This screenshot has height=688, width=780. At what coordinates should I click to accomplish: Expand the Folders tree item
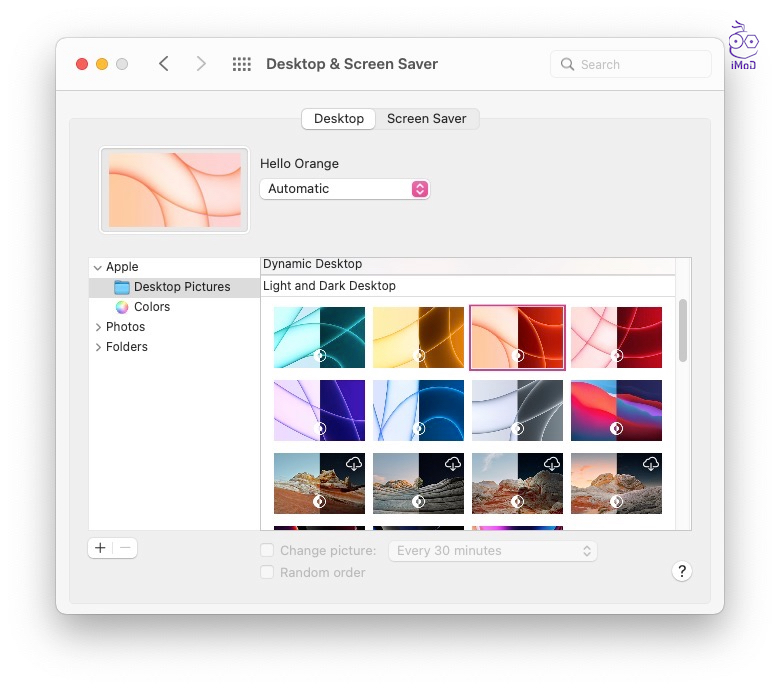[98, 347]
